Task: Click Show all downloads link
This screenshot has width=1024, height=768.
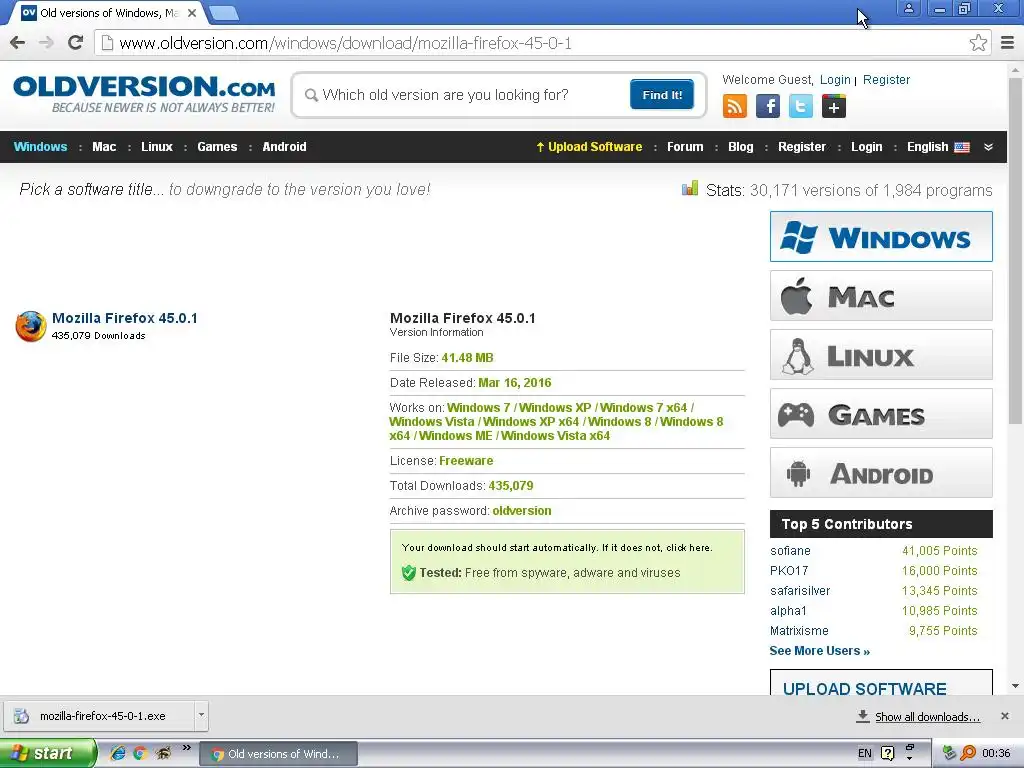Action: point(927,716)
